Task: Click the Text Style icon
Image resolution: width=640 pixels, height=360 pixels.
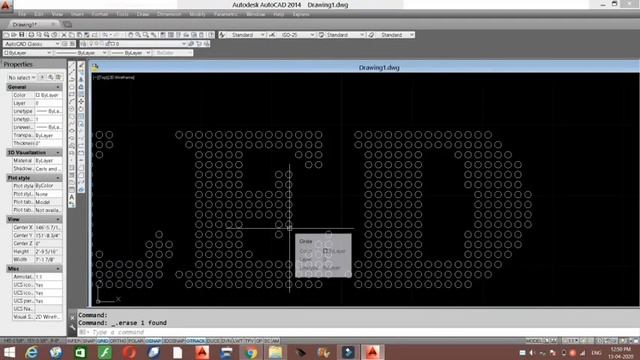Action: [222, 35]
